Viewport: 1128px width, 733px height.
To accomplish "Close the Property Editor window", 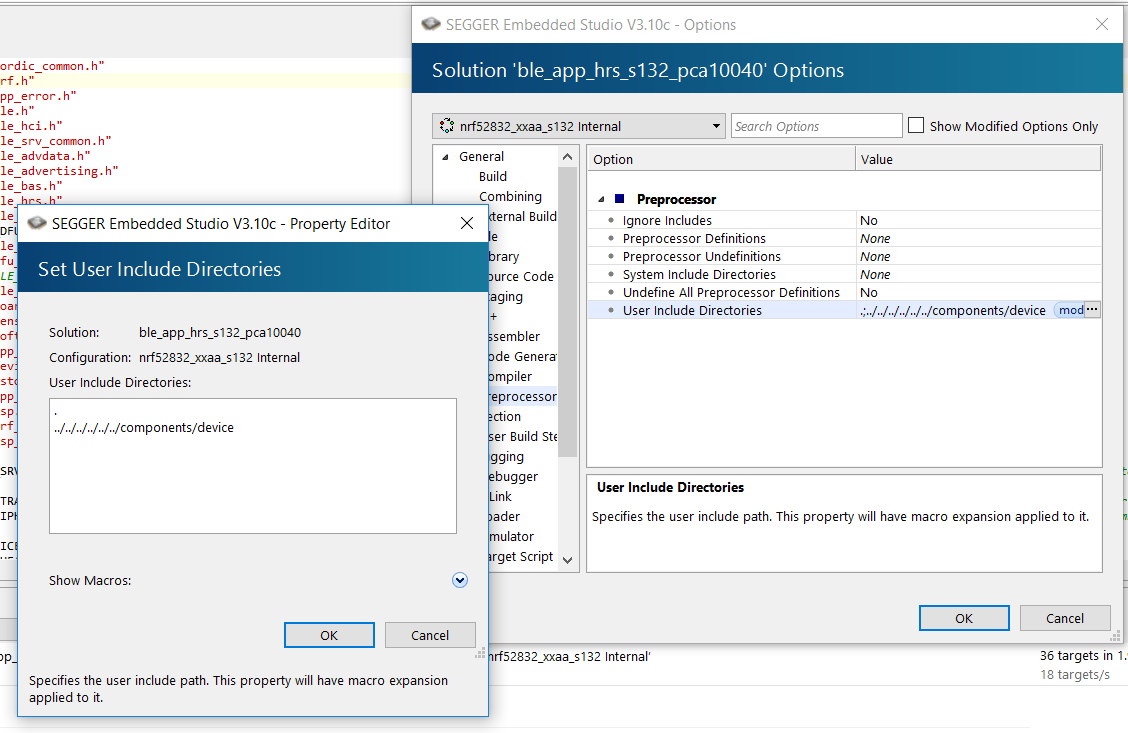I will [x=467, y=224].
